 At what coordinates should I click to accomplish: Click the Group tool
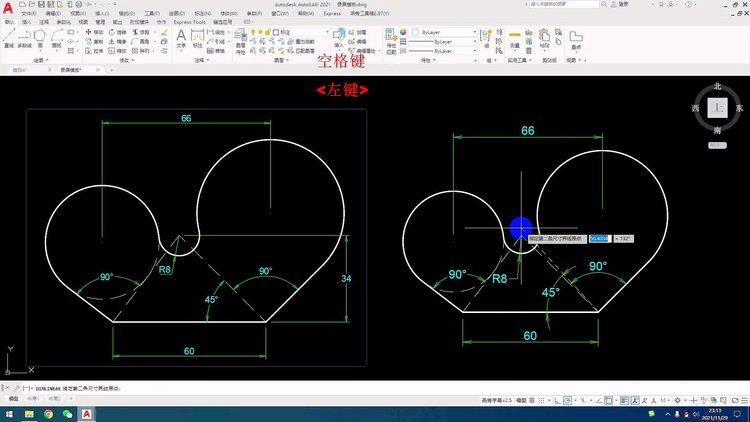486,38
